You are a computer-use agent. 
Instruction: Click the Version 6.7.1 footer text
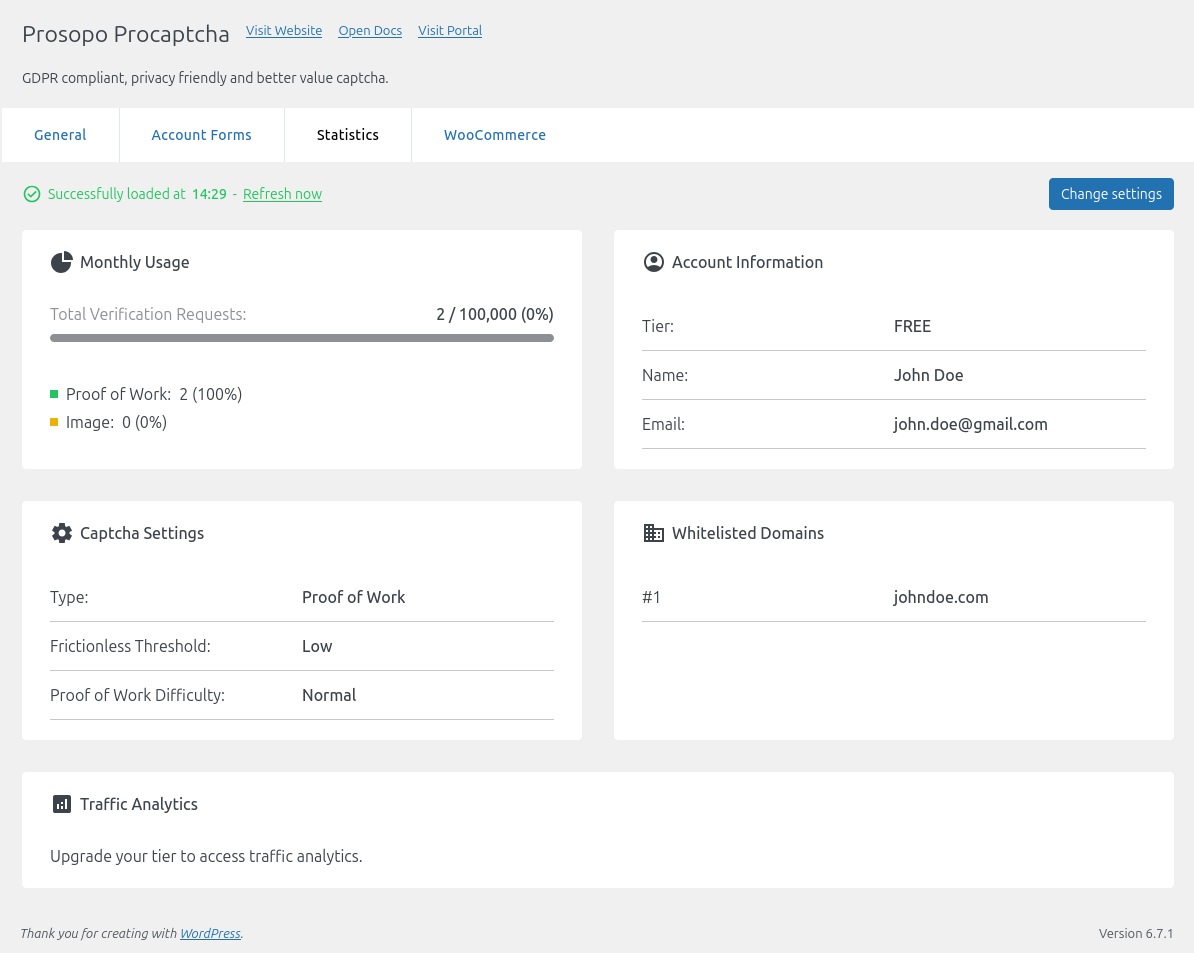tap(1135, 933)
